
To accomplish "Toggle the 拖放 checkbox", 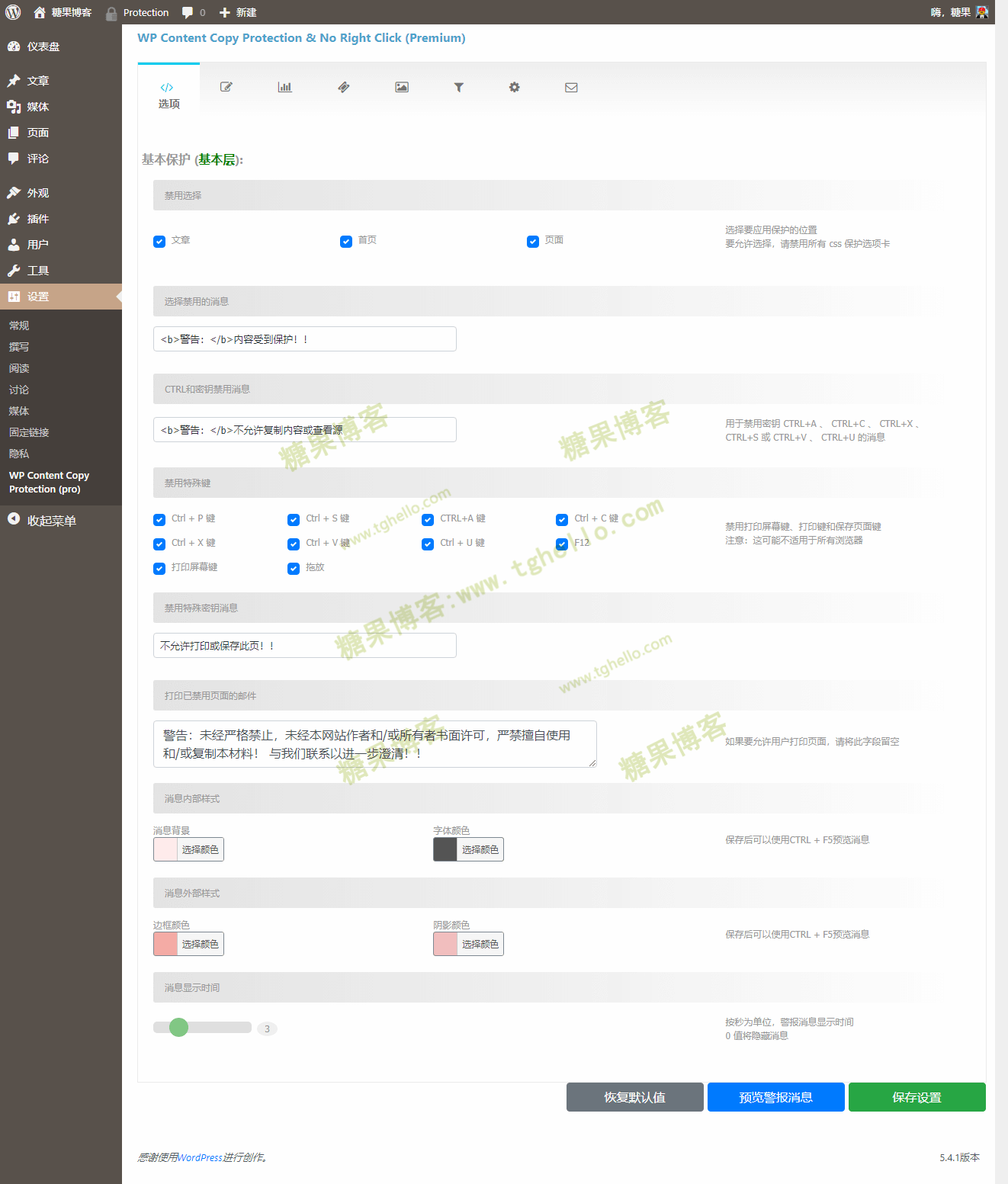I will 294,569.
